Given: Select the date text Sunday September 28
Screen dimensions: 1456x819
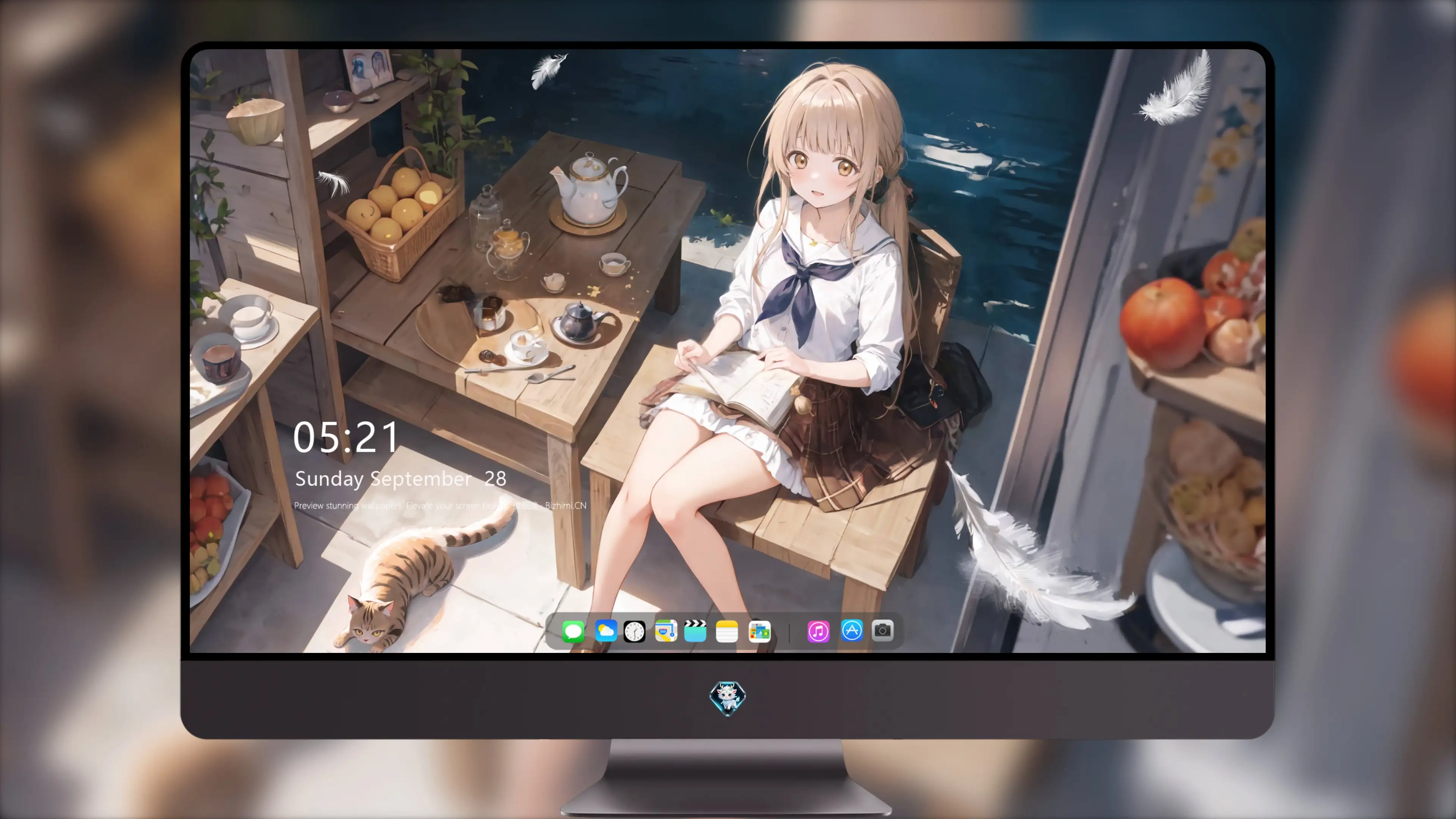Looking at the screenshot, I should point(401,479).
